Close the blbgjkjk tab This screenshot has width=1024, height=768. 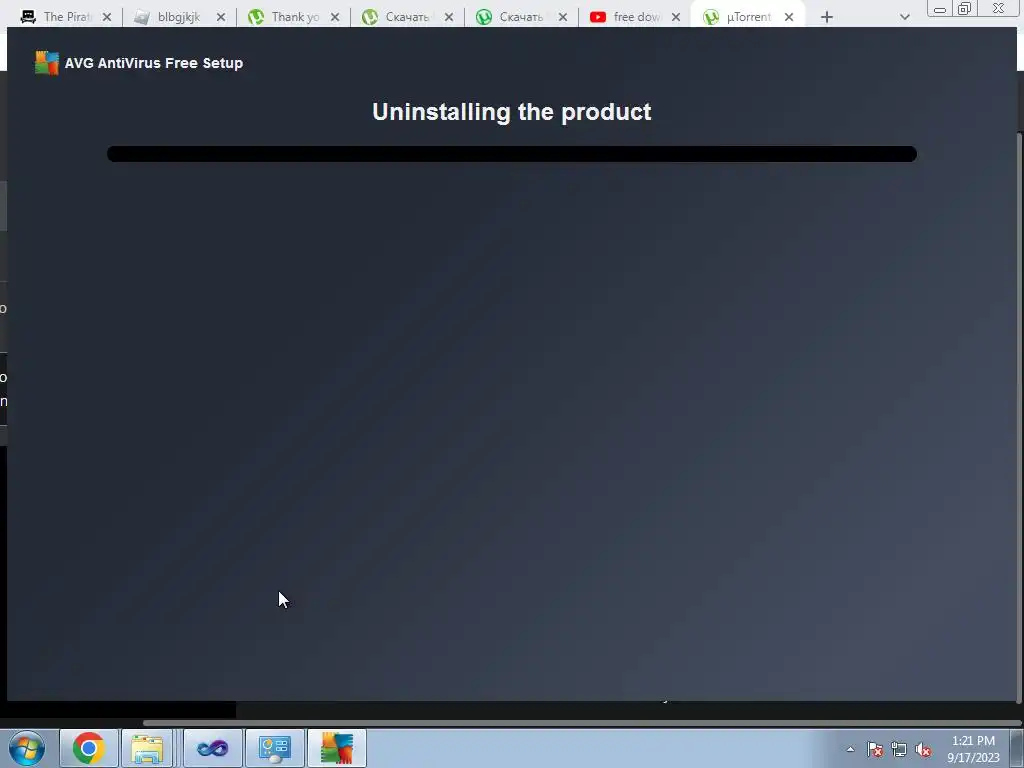[221, 17]
